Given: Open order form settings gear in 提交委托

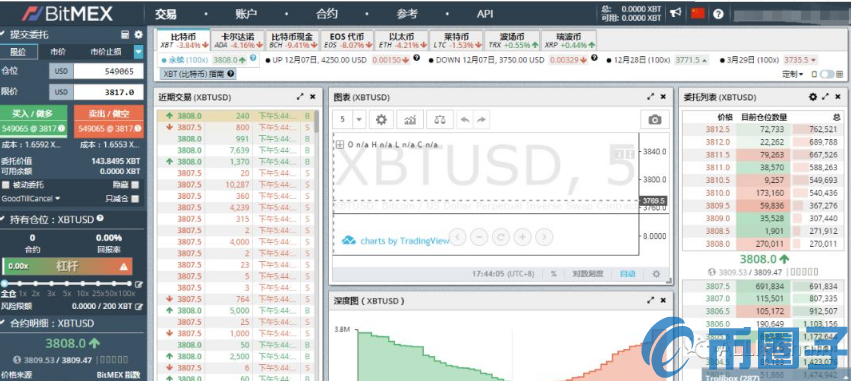Looking at the screenshot, I should click(138, 35).
